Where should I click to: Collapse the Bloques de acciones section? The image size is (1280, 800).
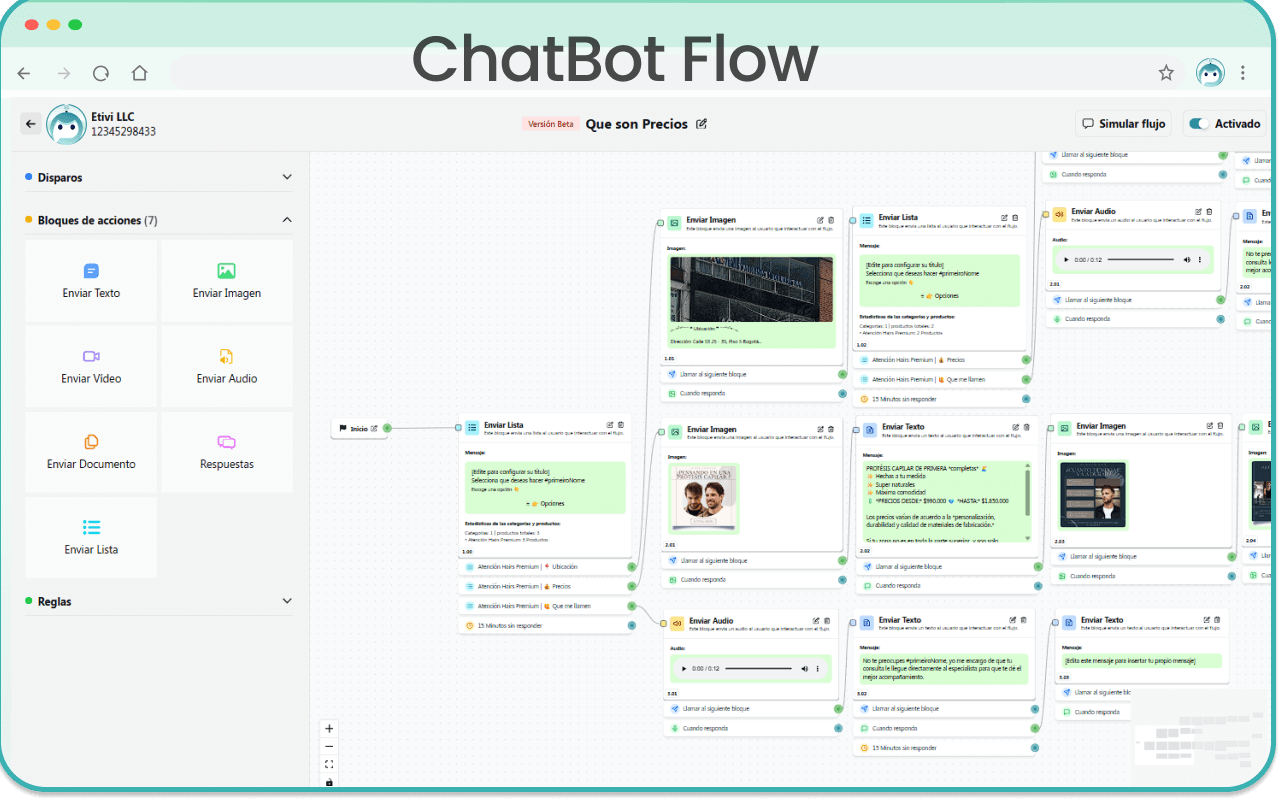(287, 219)
